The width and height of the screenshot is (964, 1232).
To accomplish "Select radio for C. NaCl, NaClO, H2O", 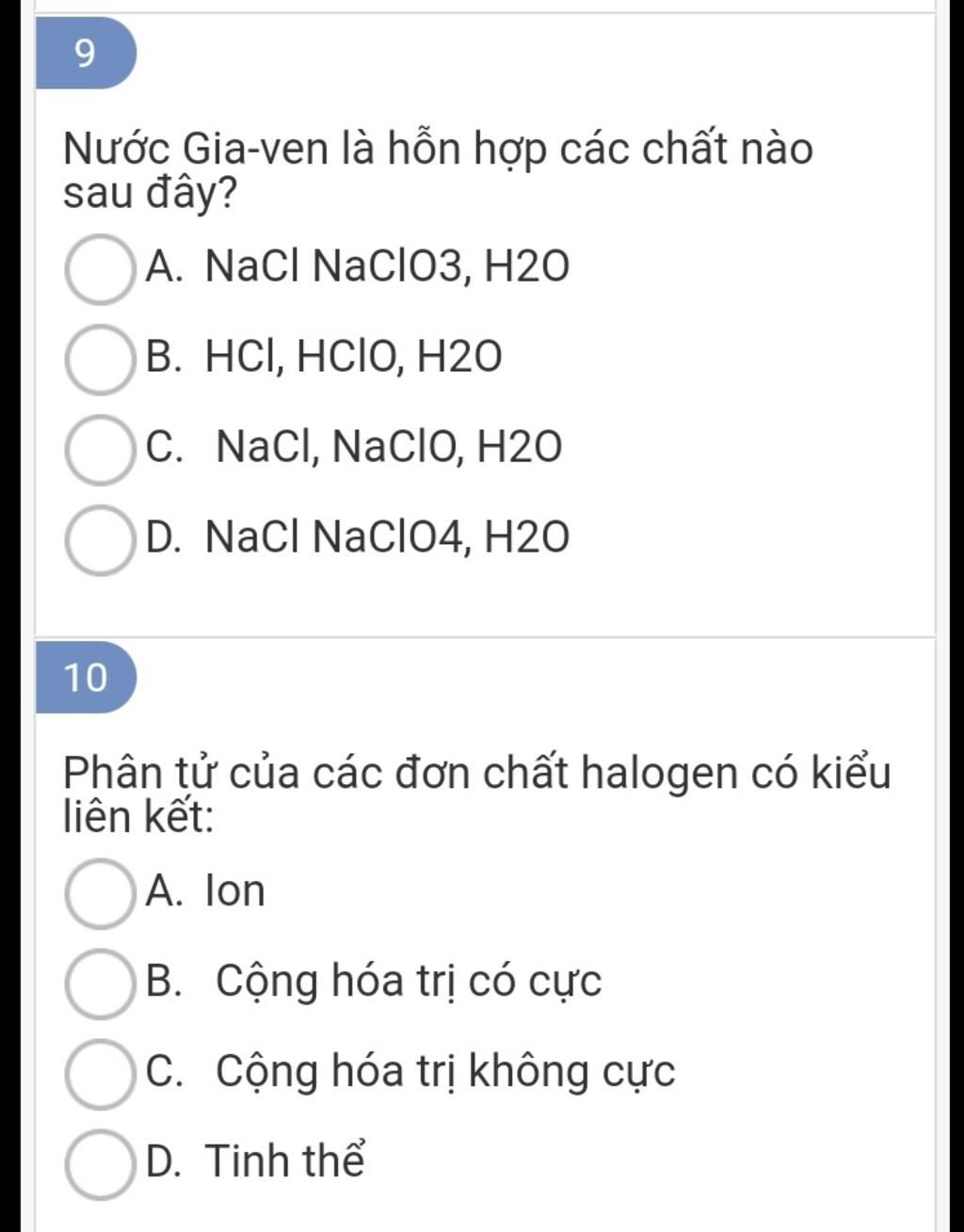I will [99, 449].
